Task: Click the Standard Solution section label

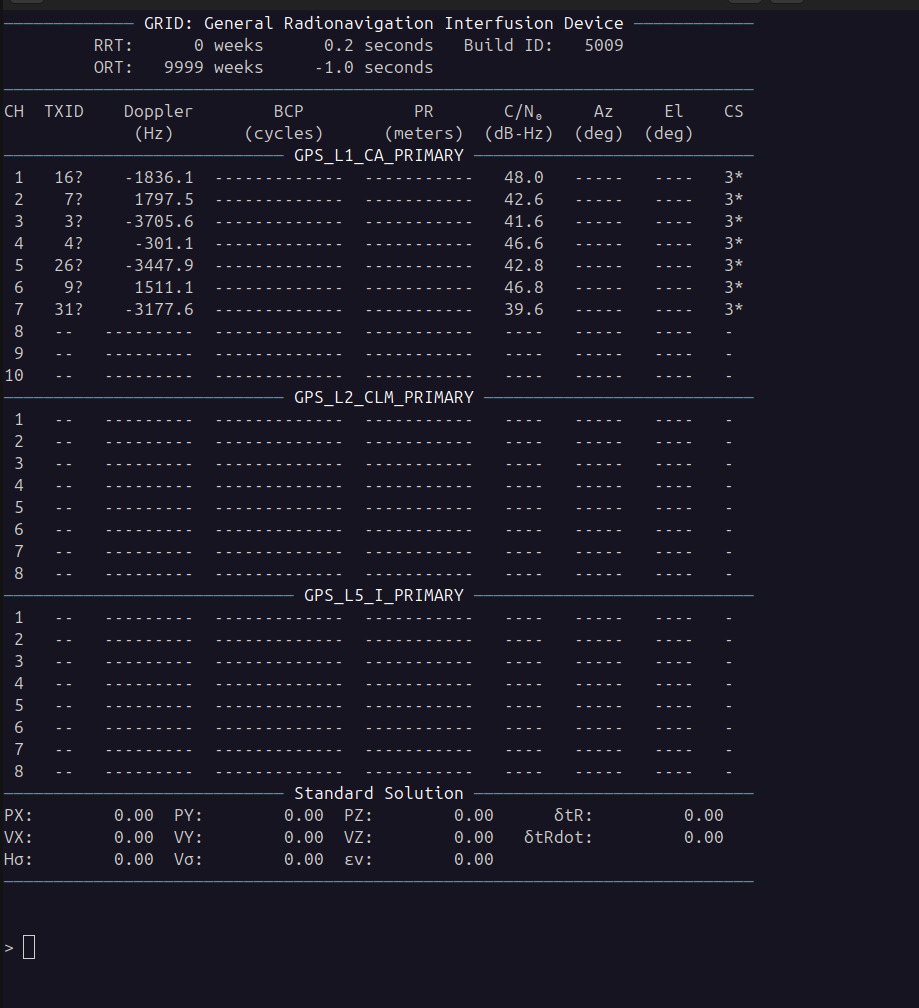Action: point(379,793)
